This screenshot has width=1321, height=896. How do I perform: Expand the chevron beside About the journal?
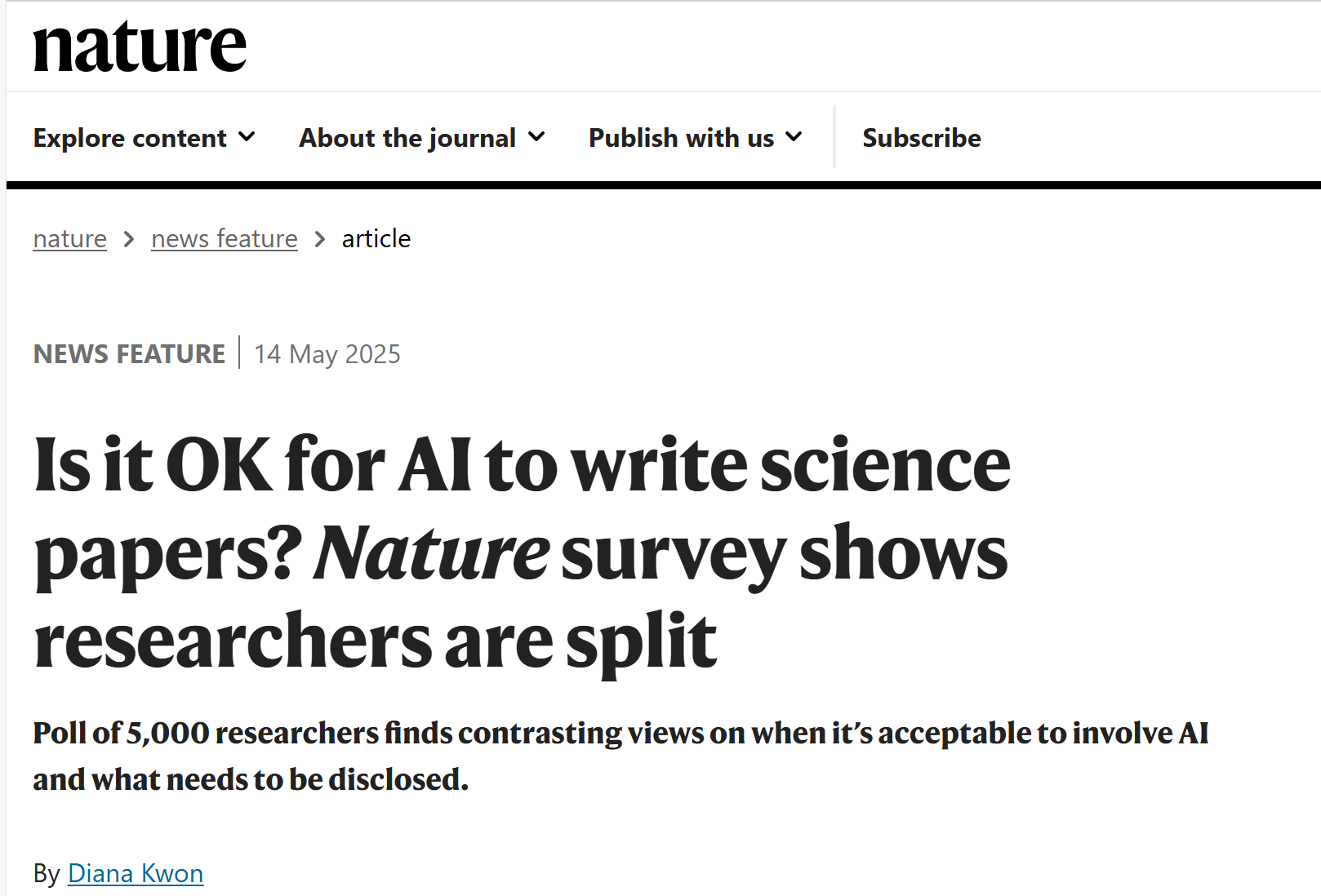(536, 137)
